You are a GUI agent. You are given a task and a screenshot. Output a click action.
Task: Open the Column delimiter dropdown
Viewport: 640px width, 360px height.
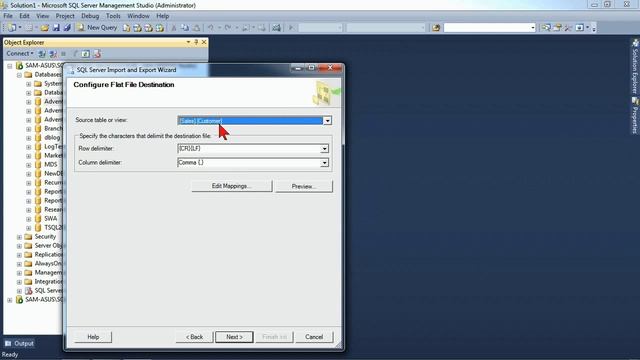click(x=324, y=163)
